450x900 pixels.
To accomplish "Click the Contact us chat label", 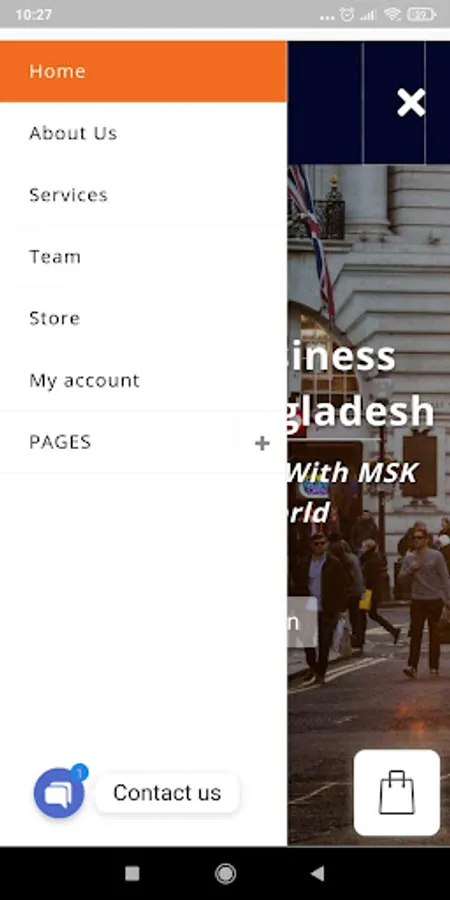I will click(x=167, y=793).
